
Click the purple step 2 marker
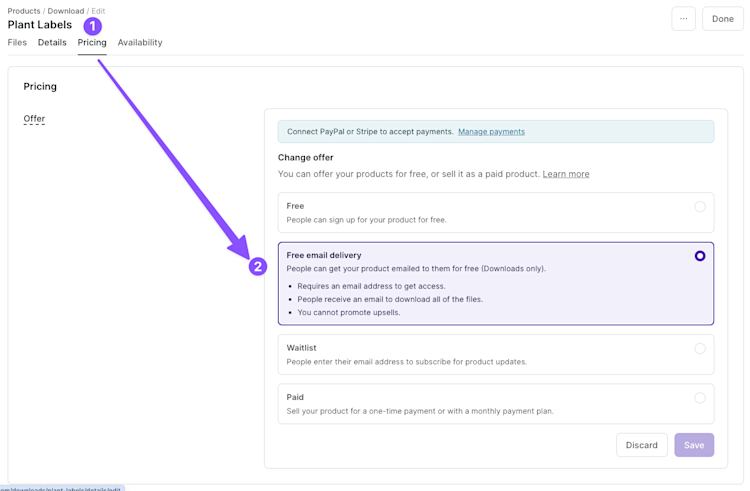[258, 267]
